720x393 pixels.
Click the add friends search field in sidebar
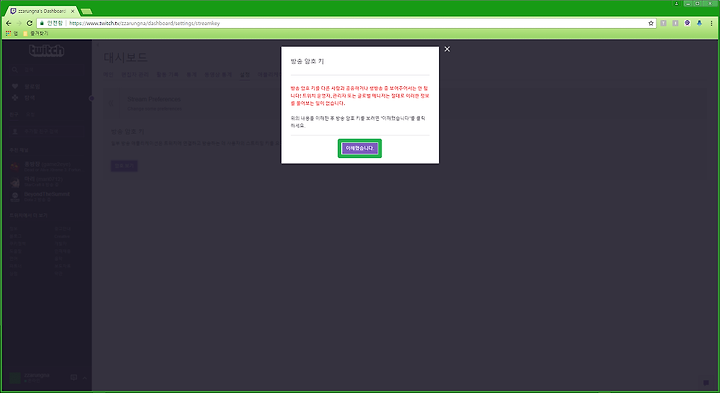click(47, 132)
